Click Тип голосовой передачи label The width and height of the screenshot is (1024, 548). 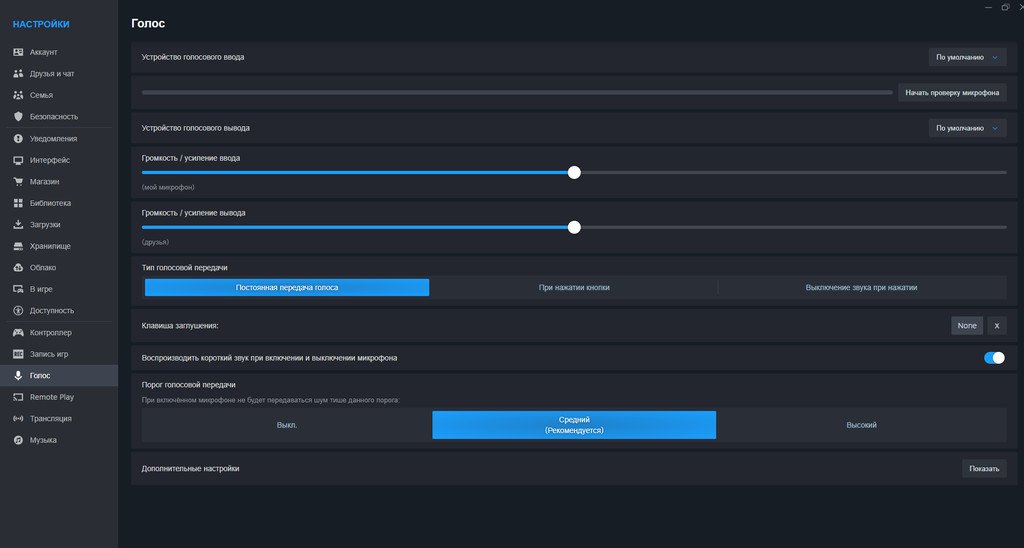(x=185, y=268)
